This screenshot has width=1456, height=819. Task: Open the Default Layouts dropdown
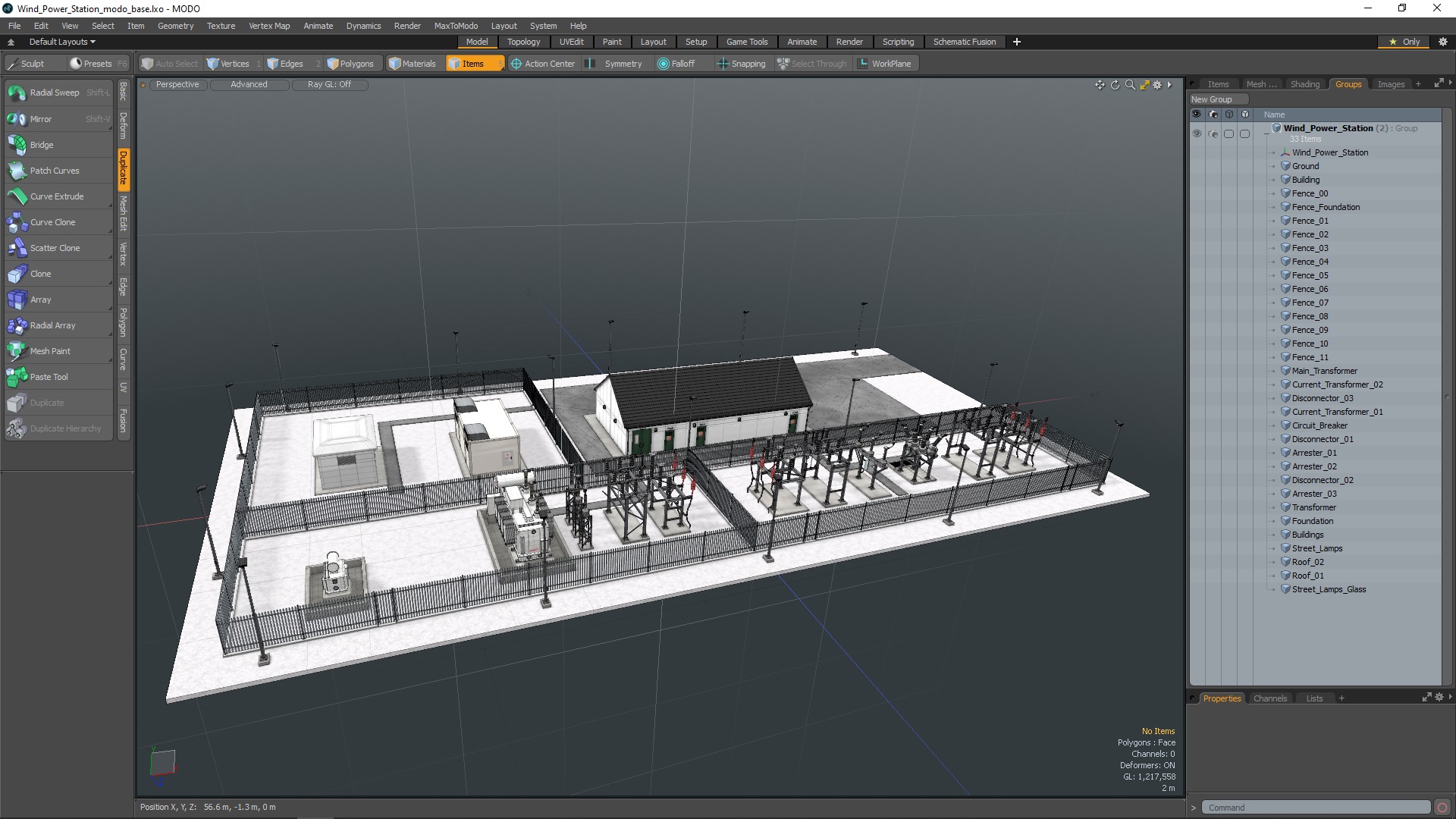coord(62,42)
